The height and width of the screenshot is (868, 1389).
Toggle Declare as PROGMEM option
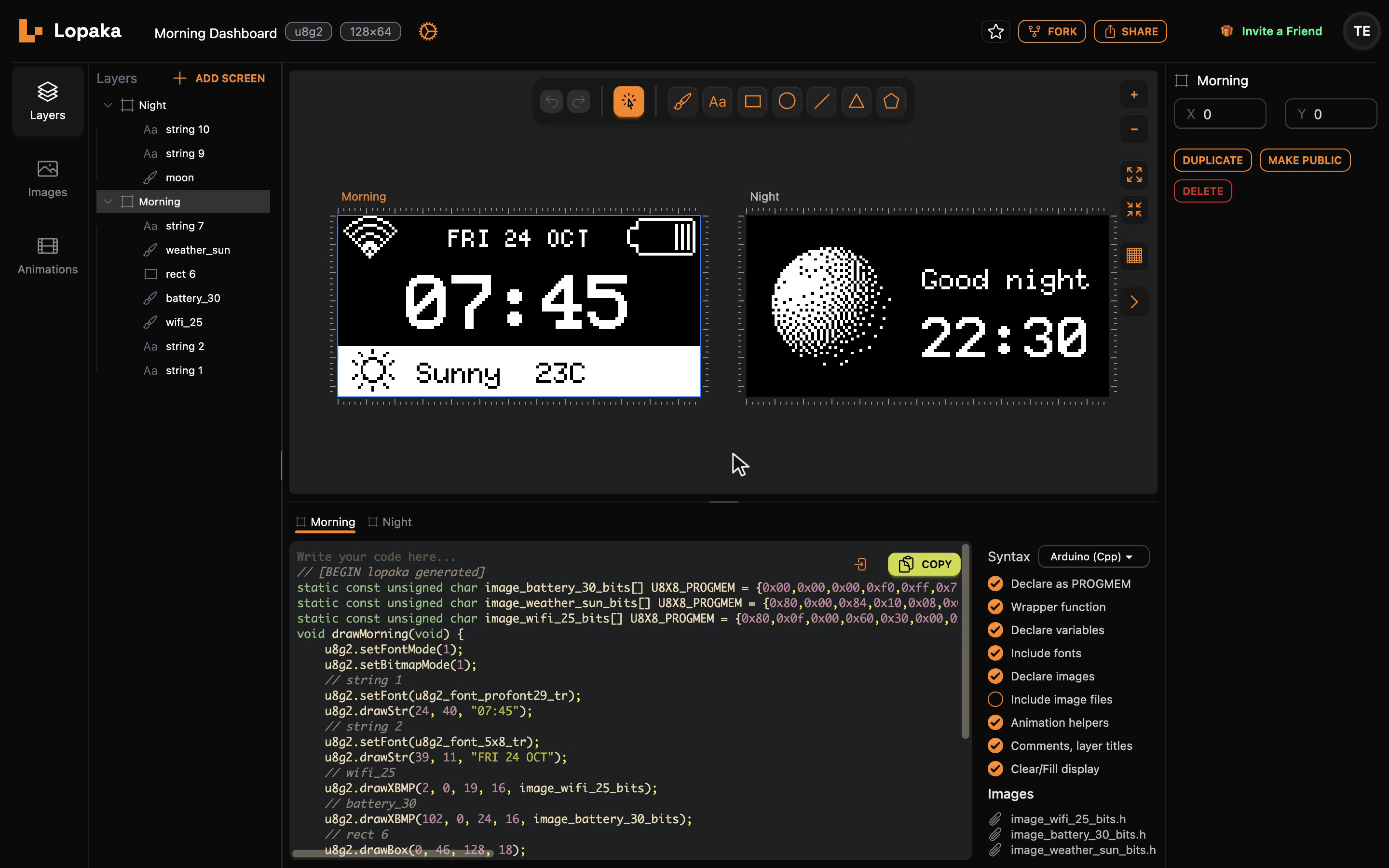(995, 584)
